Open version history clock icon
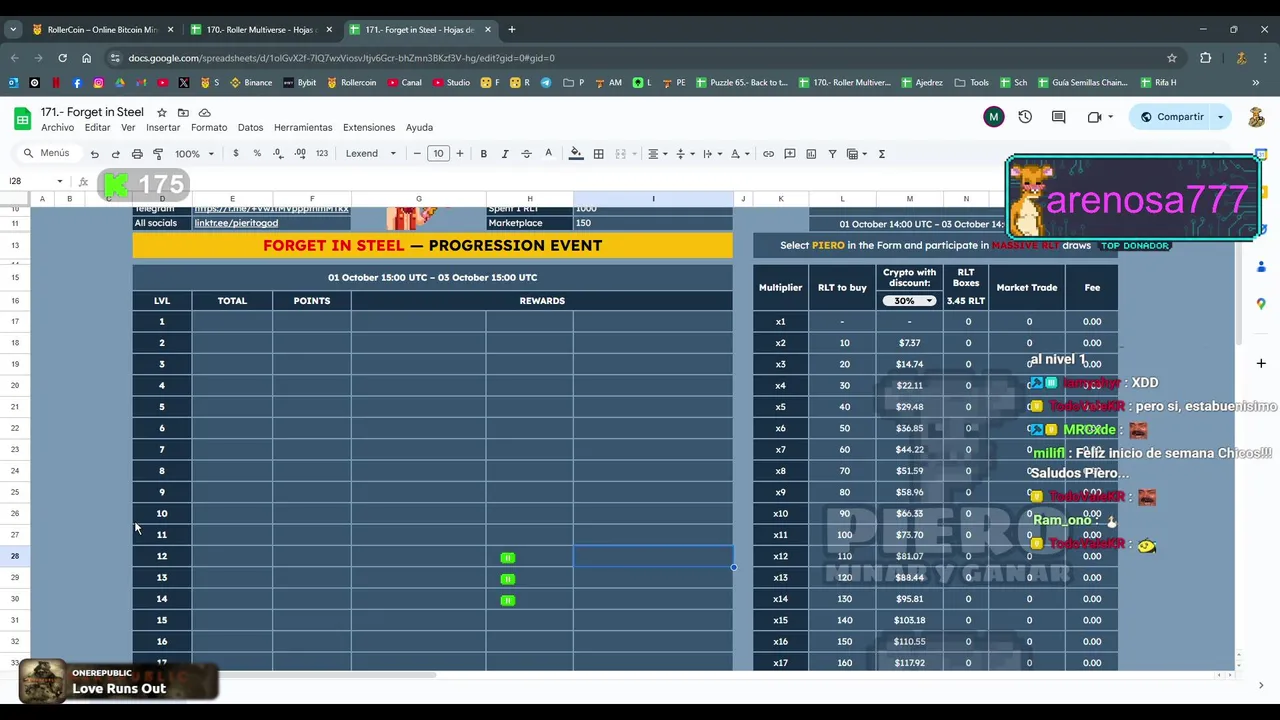This screenshot has width=1280, height=720. (x=1025, y=117)
